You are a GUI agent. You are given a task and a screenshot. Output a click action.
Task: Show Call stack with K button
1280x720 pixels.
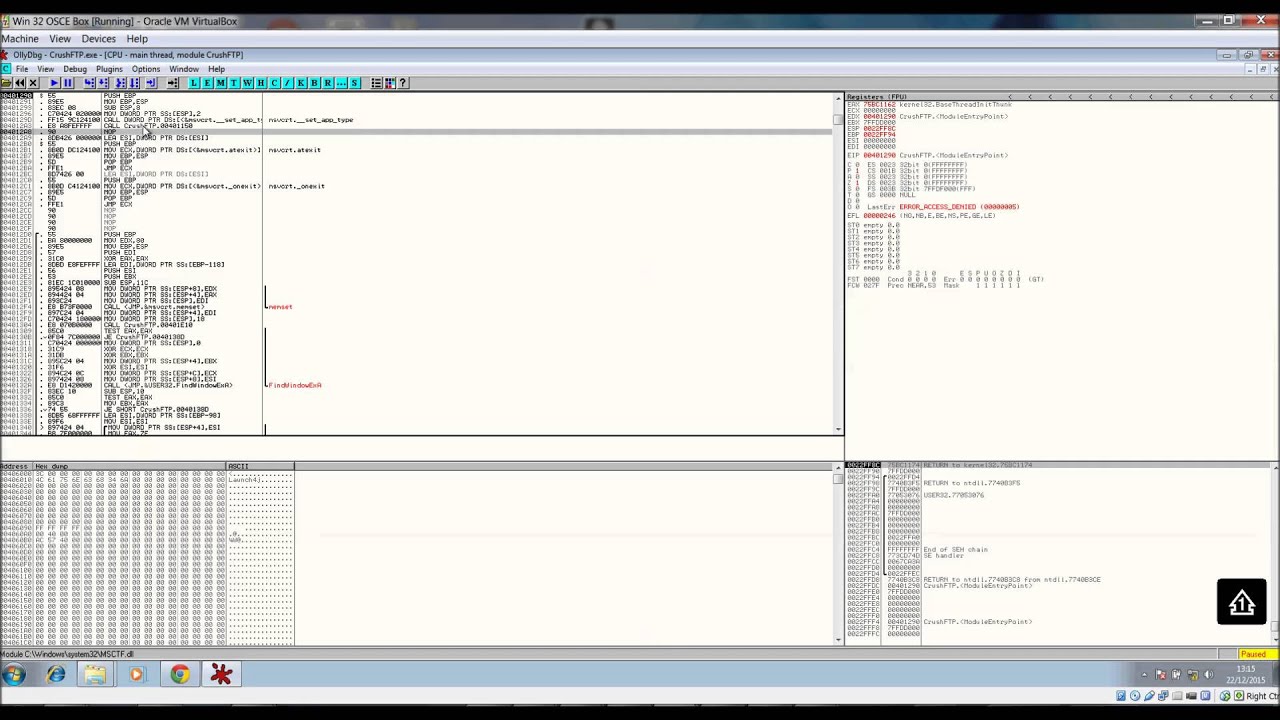pos(301,83)
